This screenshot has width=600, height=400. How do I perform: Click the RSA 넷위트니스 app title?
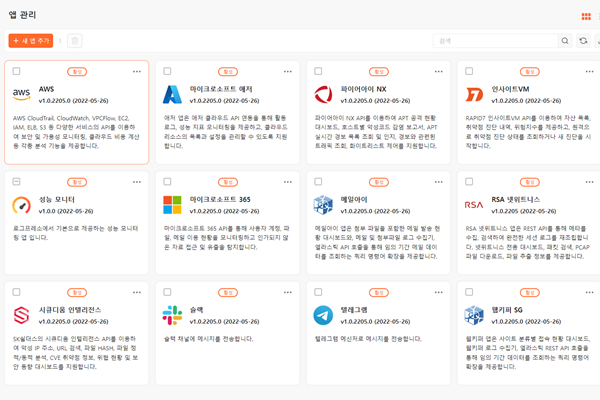tap(515, 199)
